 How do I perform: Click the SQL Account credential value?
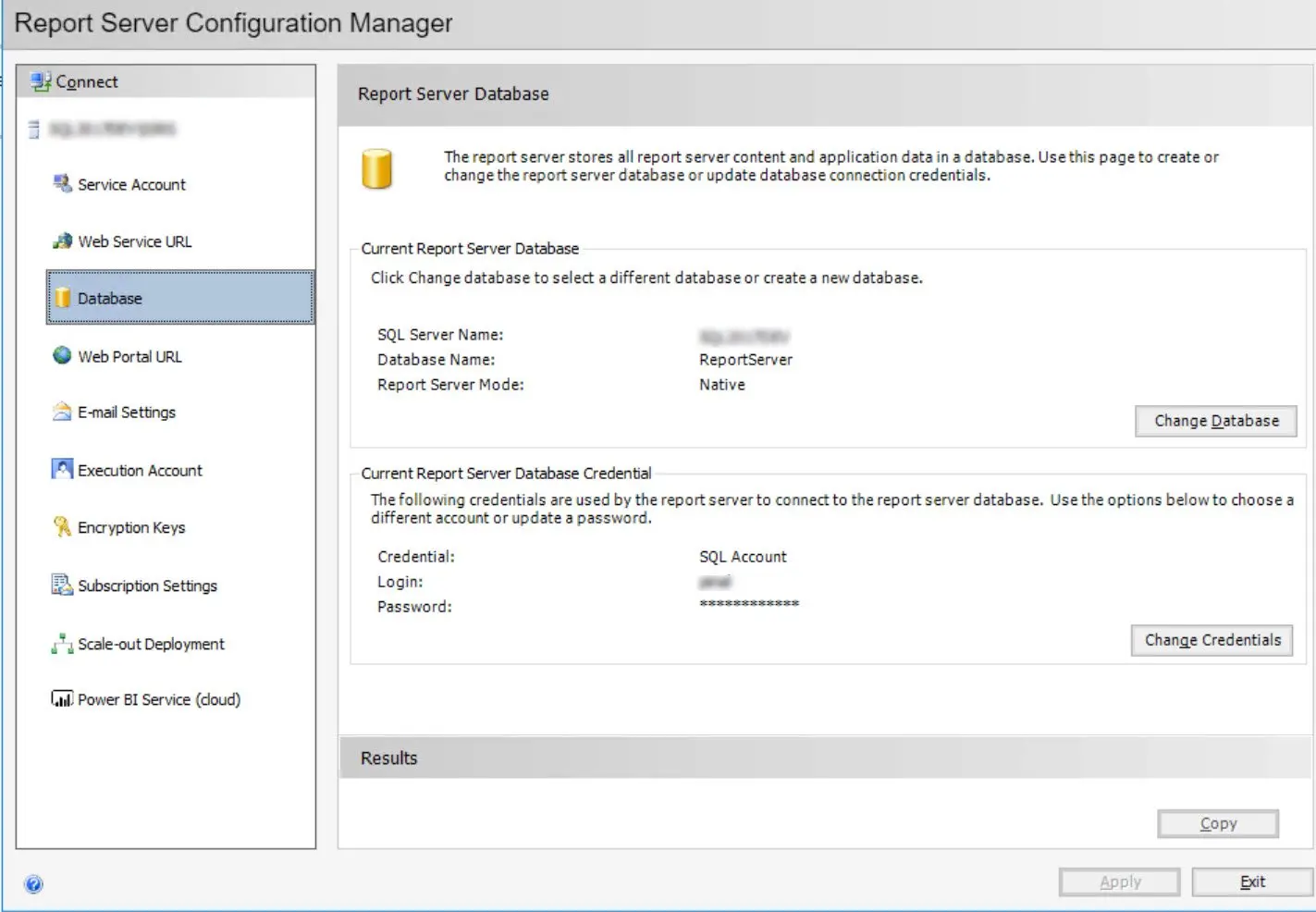(x=743, y=557)
